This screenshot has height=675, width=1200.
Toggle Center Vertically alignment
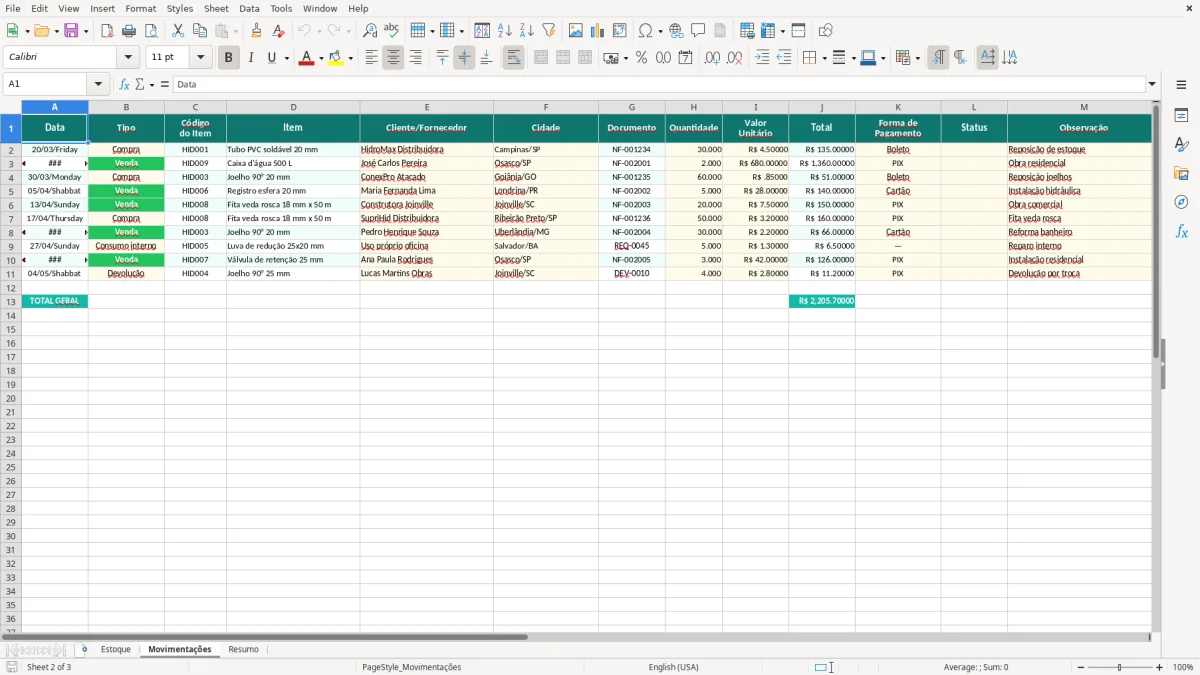(464, 58)
